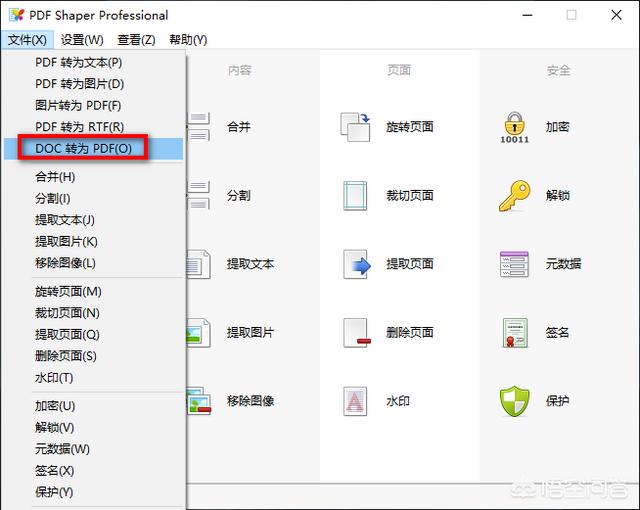Select PDF 转为 RTF(R) menu entry

pyautogui.click(x=93, y=127)
